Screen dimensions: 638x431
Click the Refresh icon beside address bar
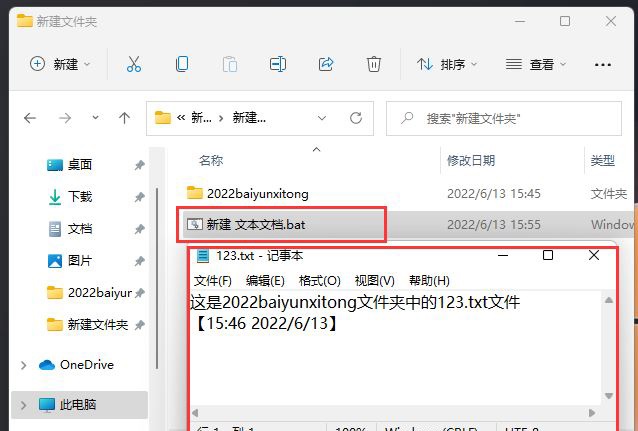tap(356, 118)
